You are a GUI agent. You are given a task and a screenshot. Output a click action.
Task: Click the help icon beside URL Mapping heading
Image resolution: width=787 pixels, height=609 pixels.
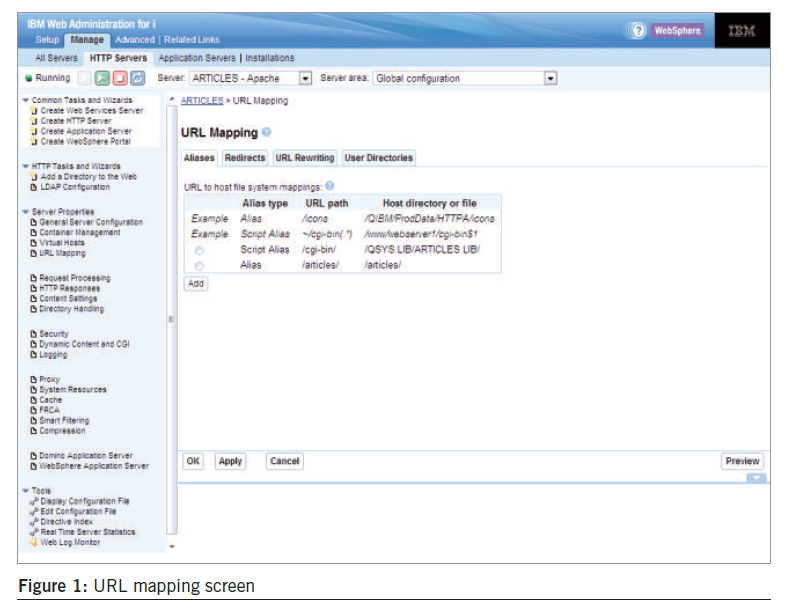[x=267, y=132]
